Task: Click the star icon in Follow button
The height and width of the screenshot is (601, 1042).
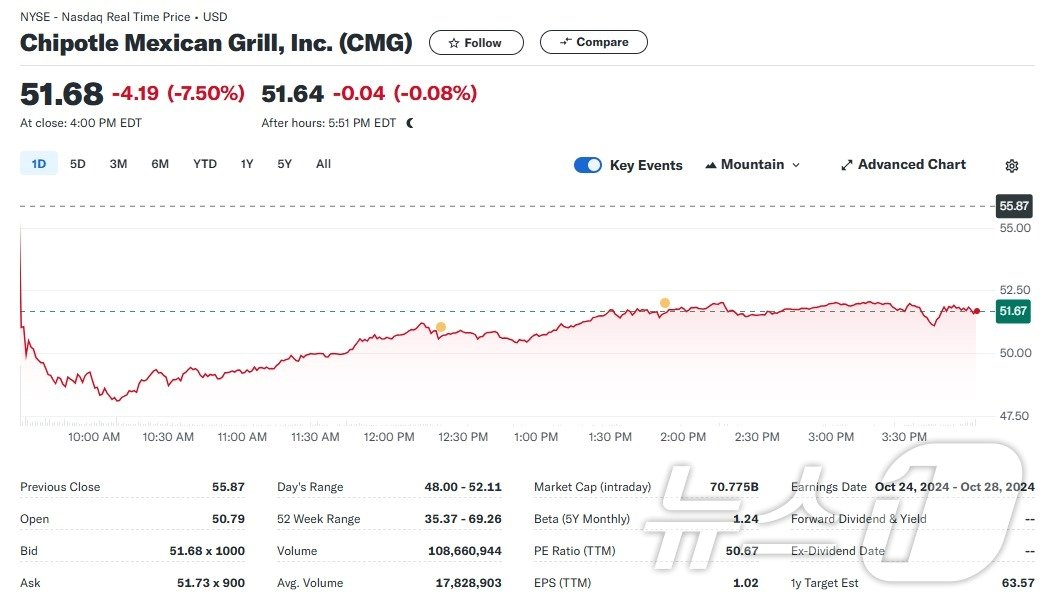Action: [454, 43]
